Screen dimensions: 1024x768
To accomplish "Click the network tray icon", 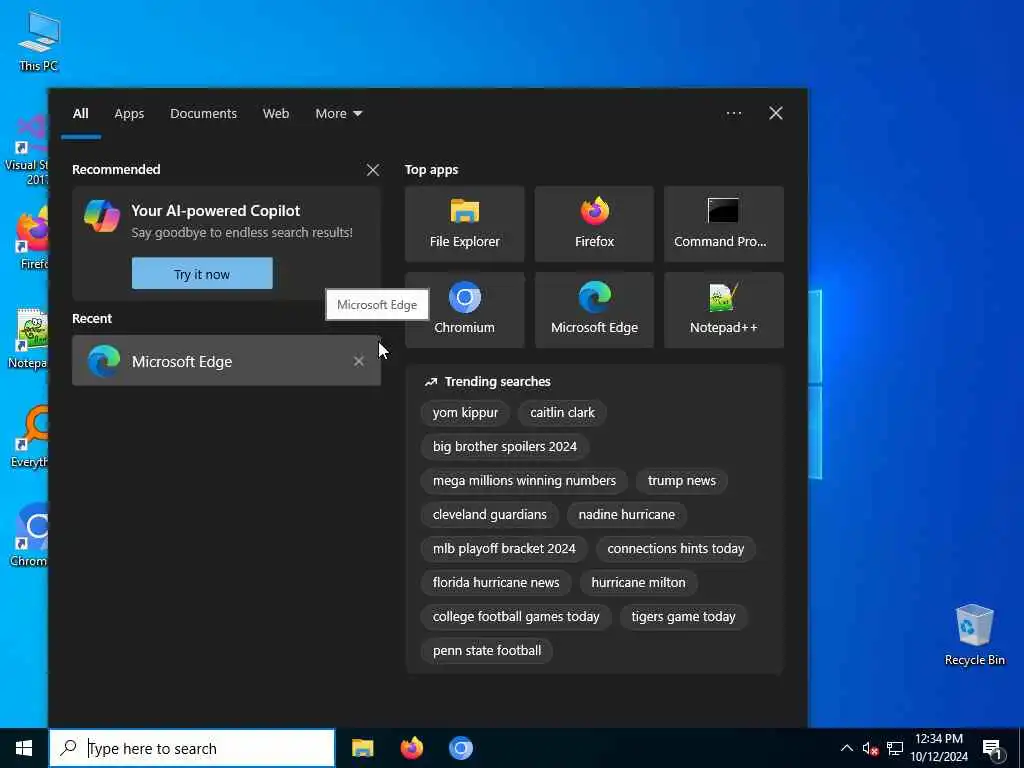I will pyautogui.click(x=895, y=748).
